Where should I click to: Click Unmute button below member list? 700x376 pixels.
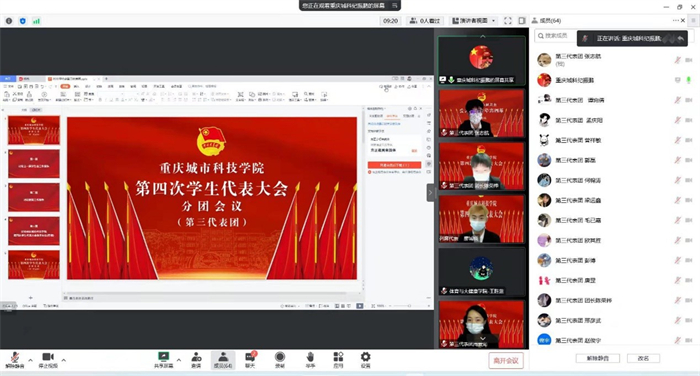point(597,358)
